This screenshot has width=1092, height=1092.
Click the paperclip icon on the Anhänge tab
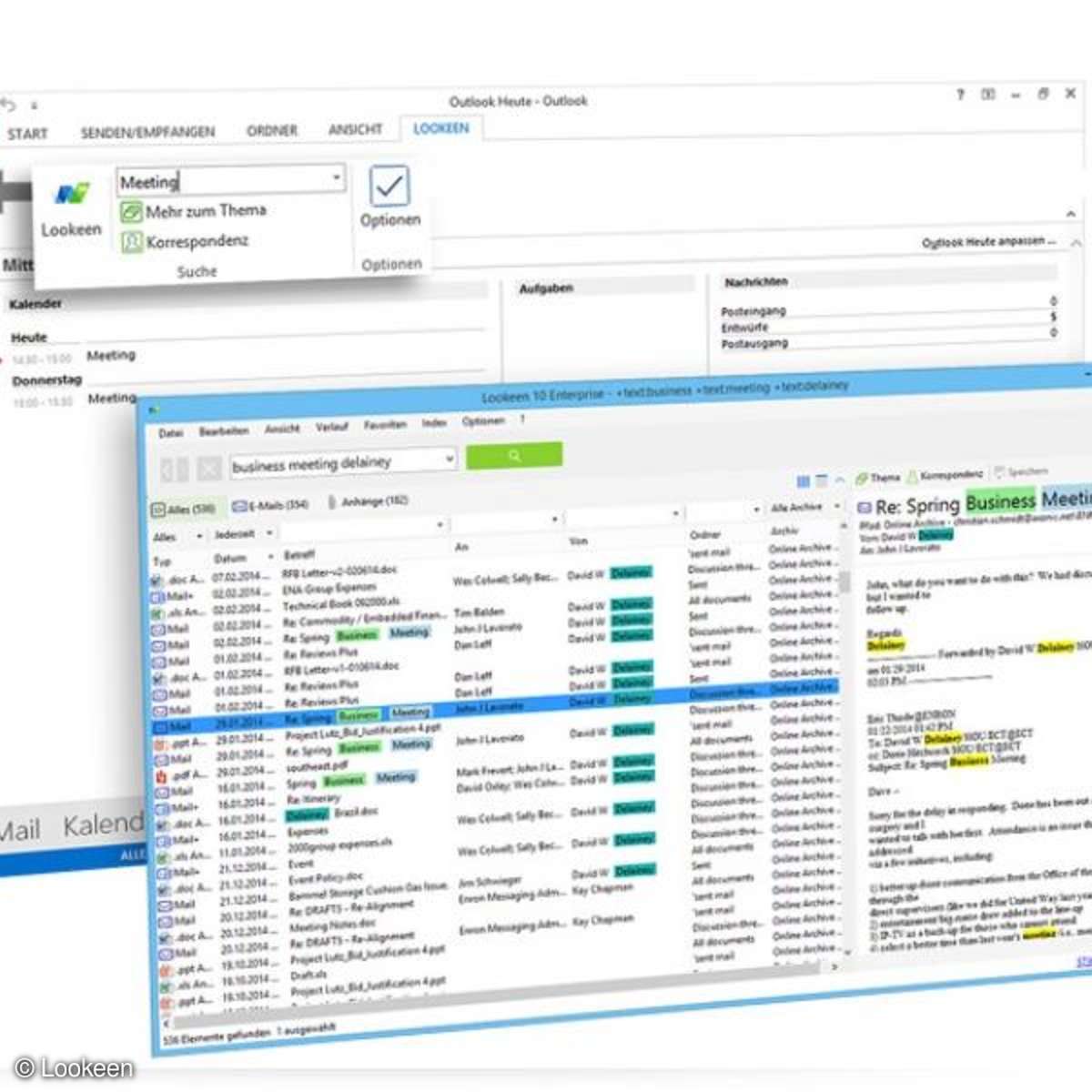click(332, 500)
